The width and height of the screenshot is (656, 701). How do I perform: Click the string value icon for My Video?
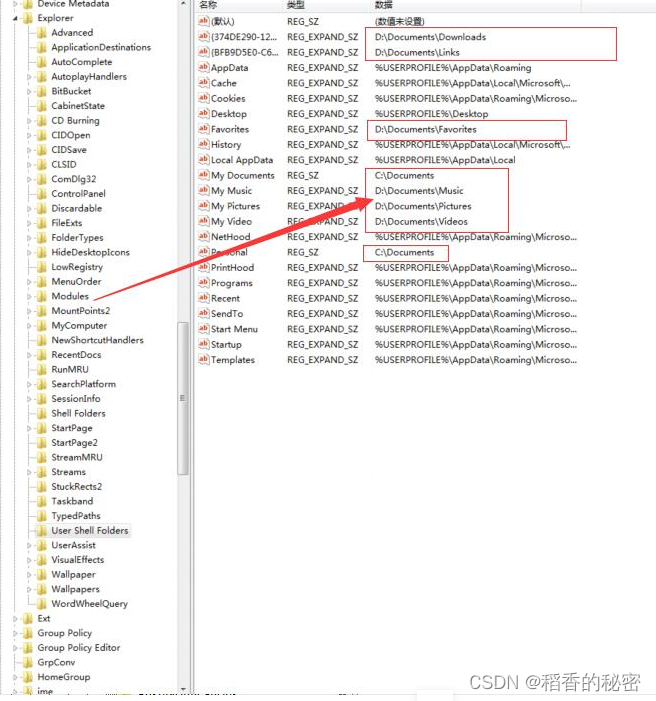(203, 221)
